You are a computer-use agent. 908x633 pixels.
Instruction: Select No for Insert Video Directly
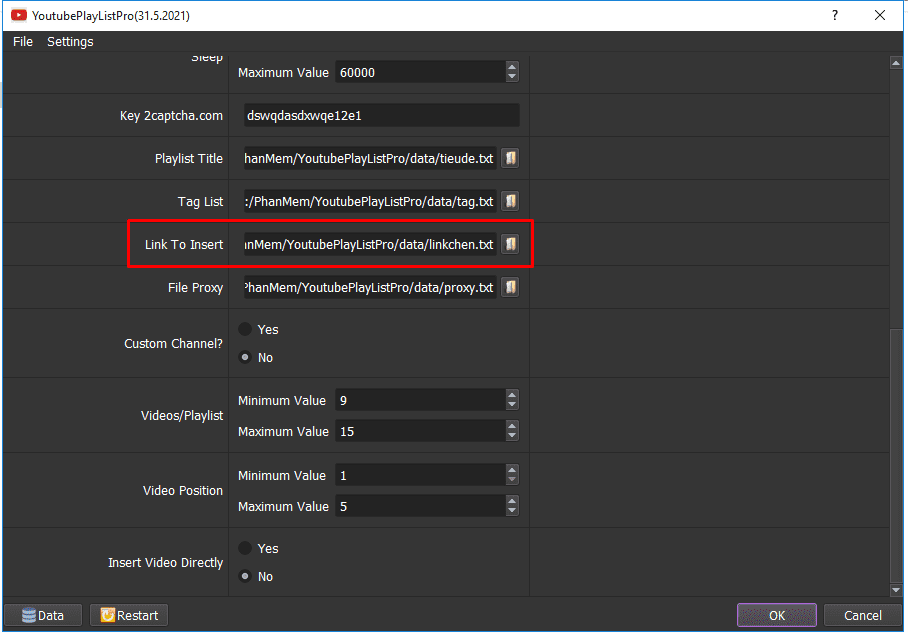pyautogui.click(x=246, y=576)
